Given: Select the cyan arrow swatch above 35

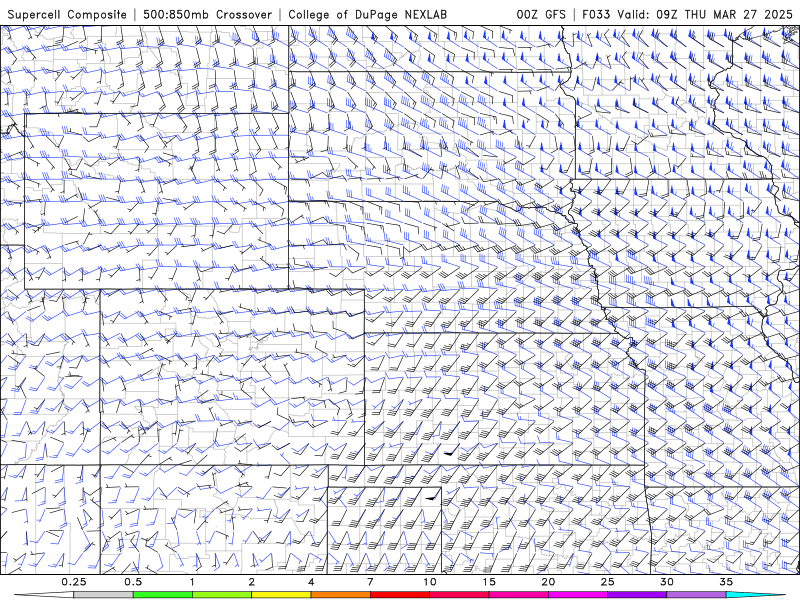Looking at the screenshot, I should (755, 595).
